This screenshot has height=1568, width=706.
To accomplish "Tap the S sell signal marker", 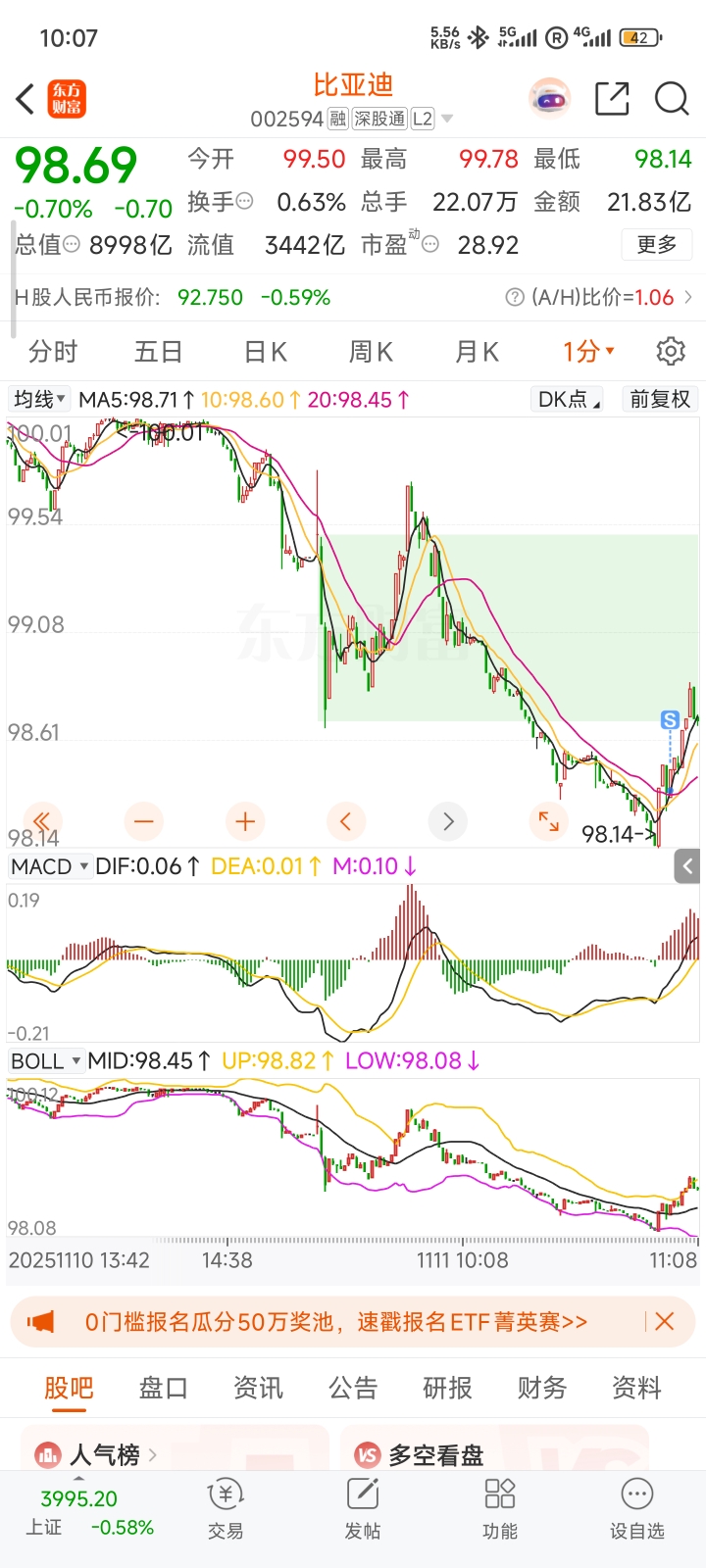I will (x=670, y=720).
